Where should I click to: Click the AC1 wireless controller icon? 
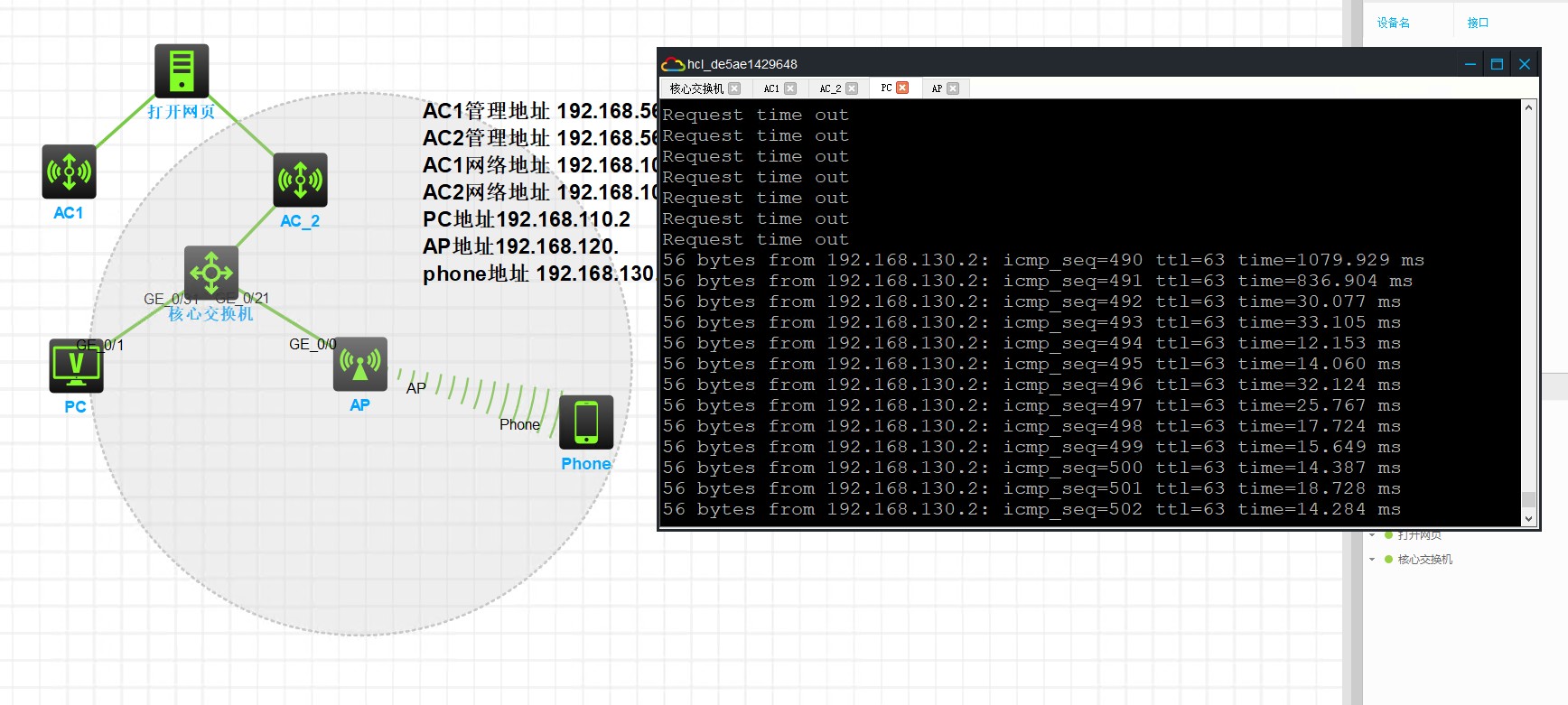tap(69, 172)
